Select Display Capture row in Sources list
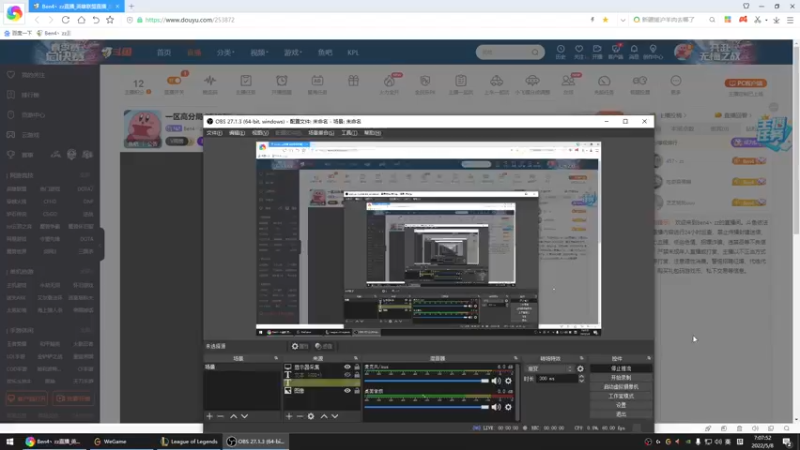 point(322,367)
